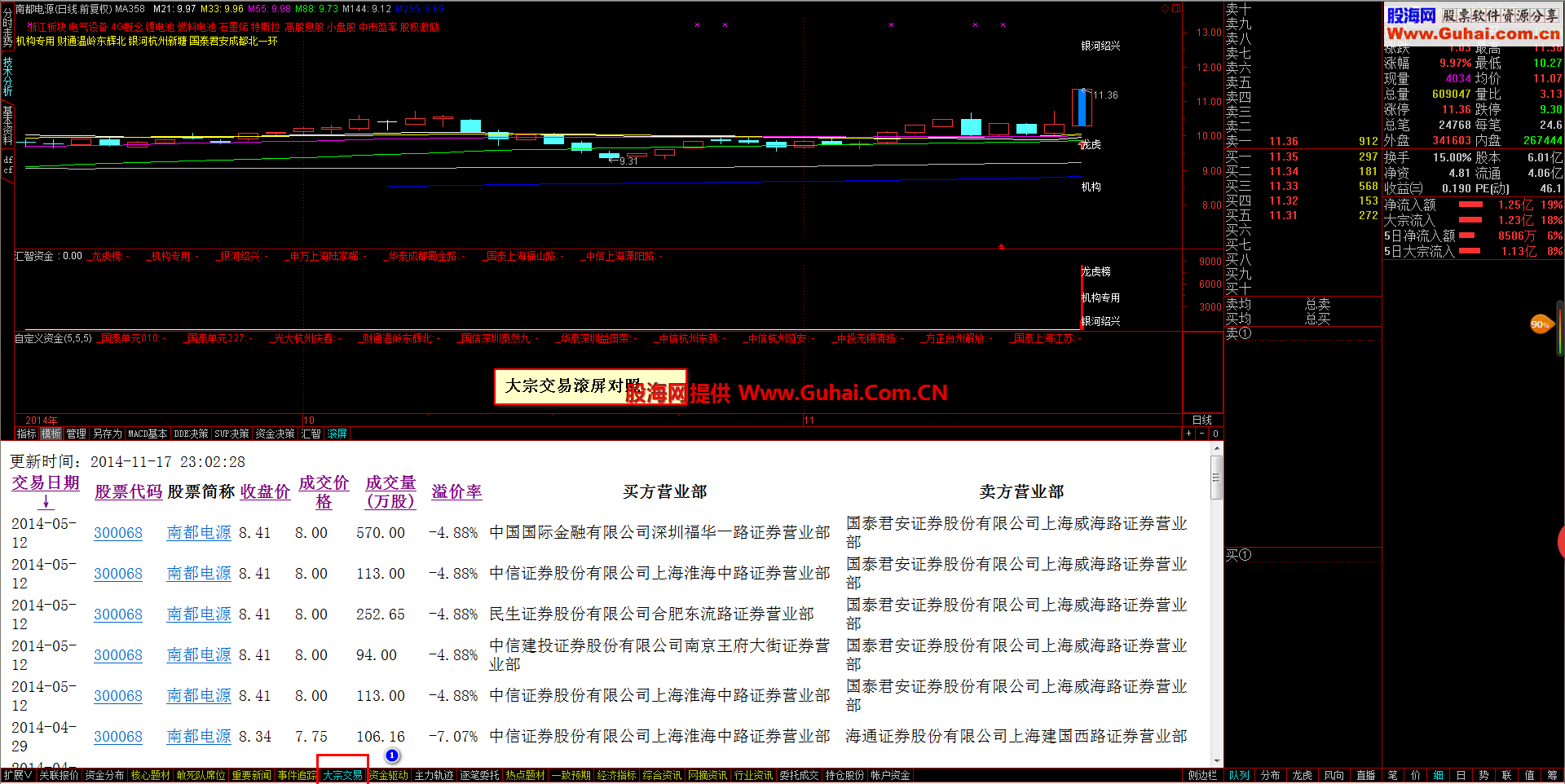This screenshot has height=784, width=1565.
Task: Sort by 收盘价 column header
Action: pos(265,491)
